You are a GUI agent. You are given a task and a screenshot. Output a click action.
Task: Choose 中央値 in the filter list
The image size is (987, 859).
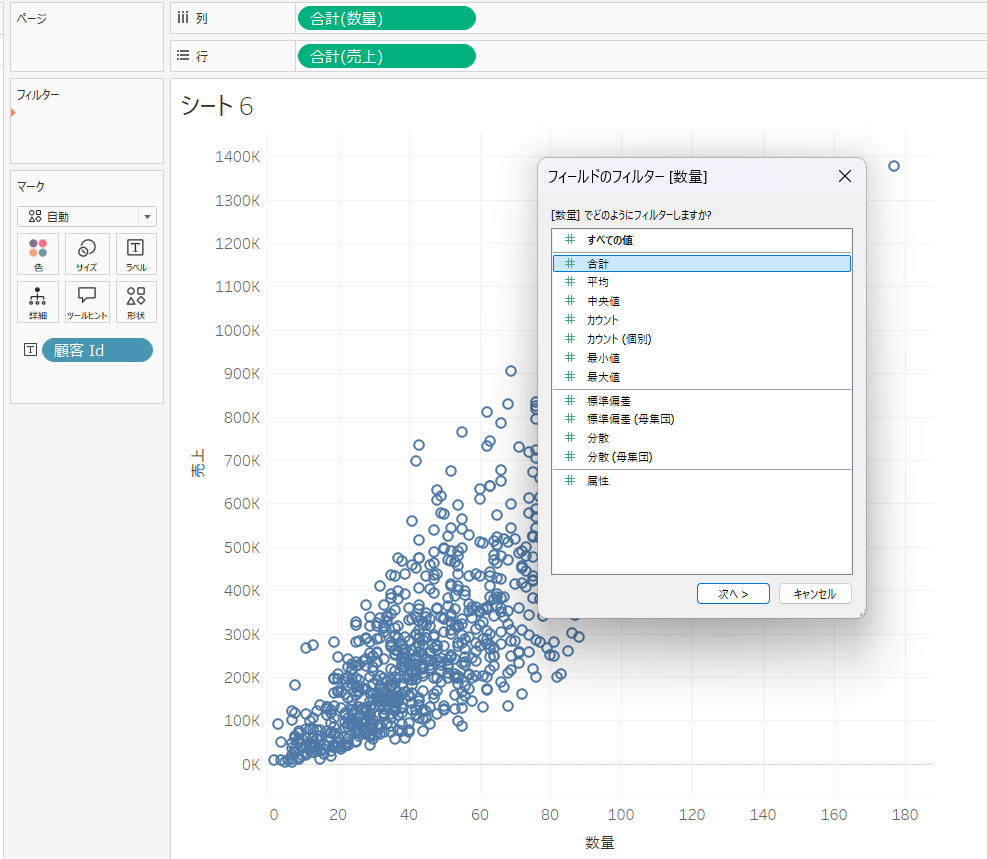[702, 301]
